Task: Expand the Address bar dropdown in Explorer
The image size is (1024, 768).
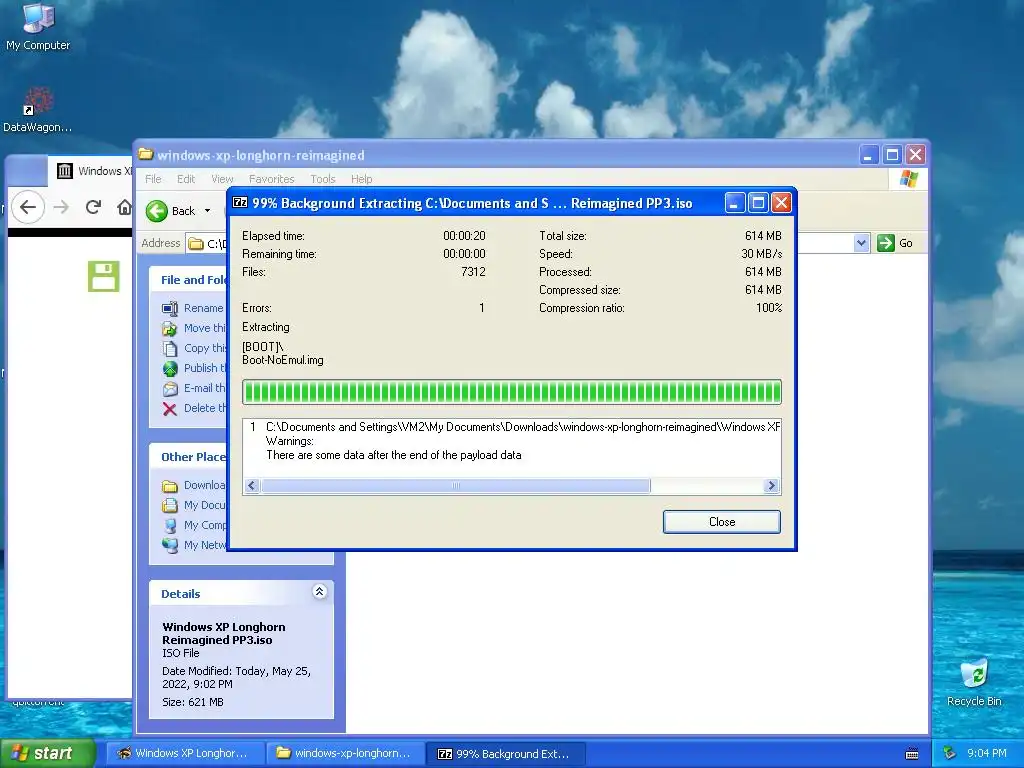Action: (861, 243)
